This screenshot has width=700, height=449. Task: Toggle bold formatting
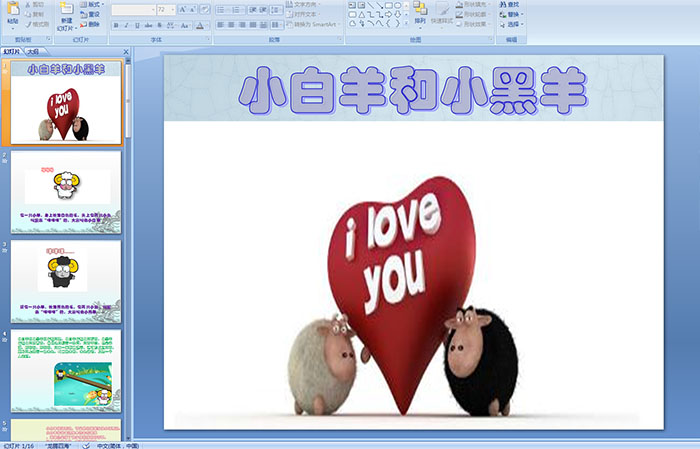click(x=116, y=25)
